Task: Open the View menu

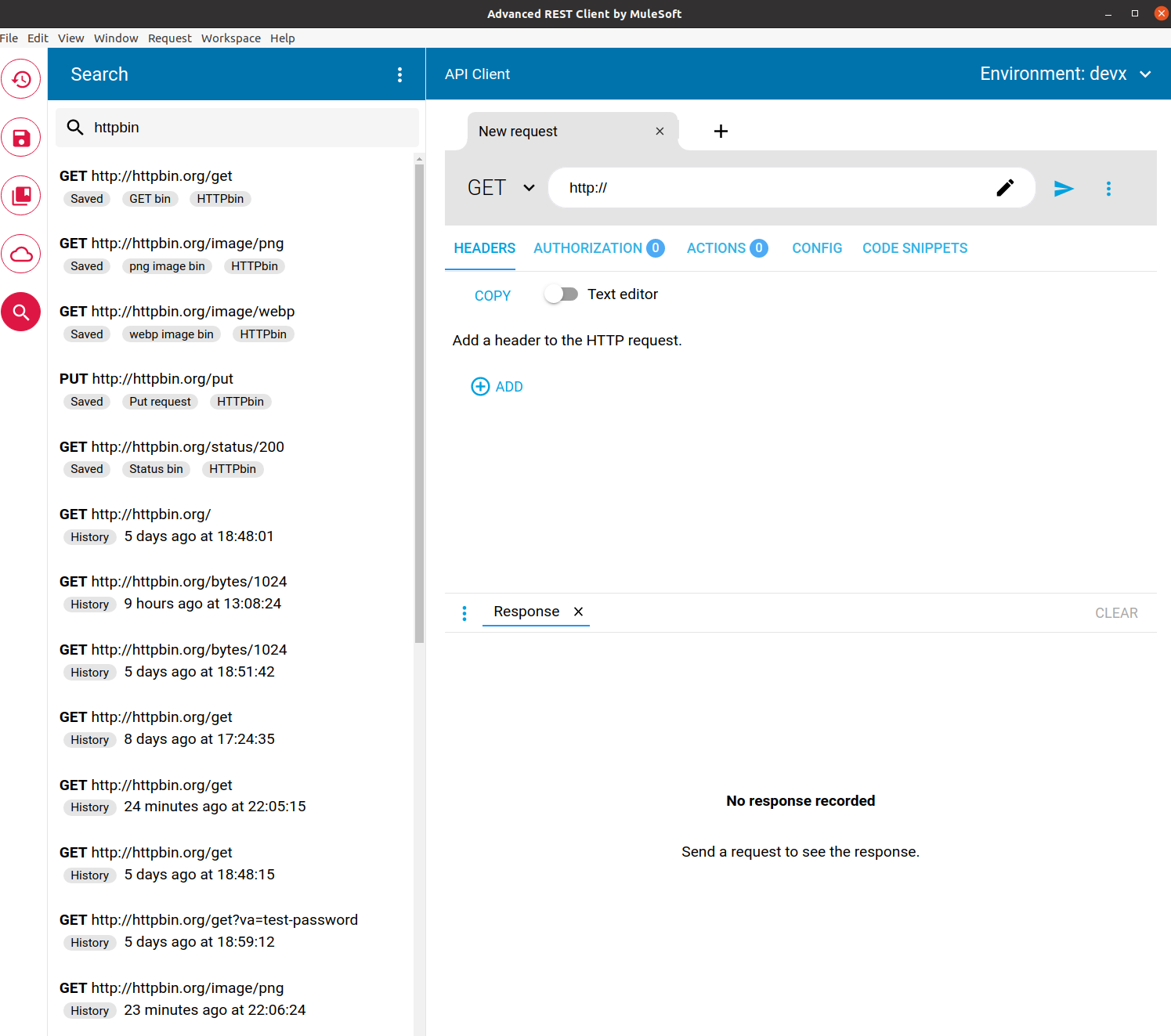Action: (x=70, y=38)
